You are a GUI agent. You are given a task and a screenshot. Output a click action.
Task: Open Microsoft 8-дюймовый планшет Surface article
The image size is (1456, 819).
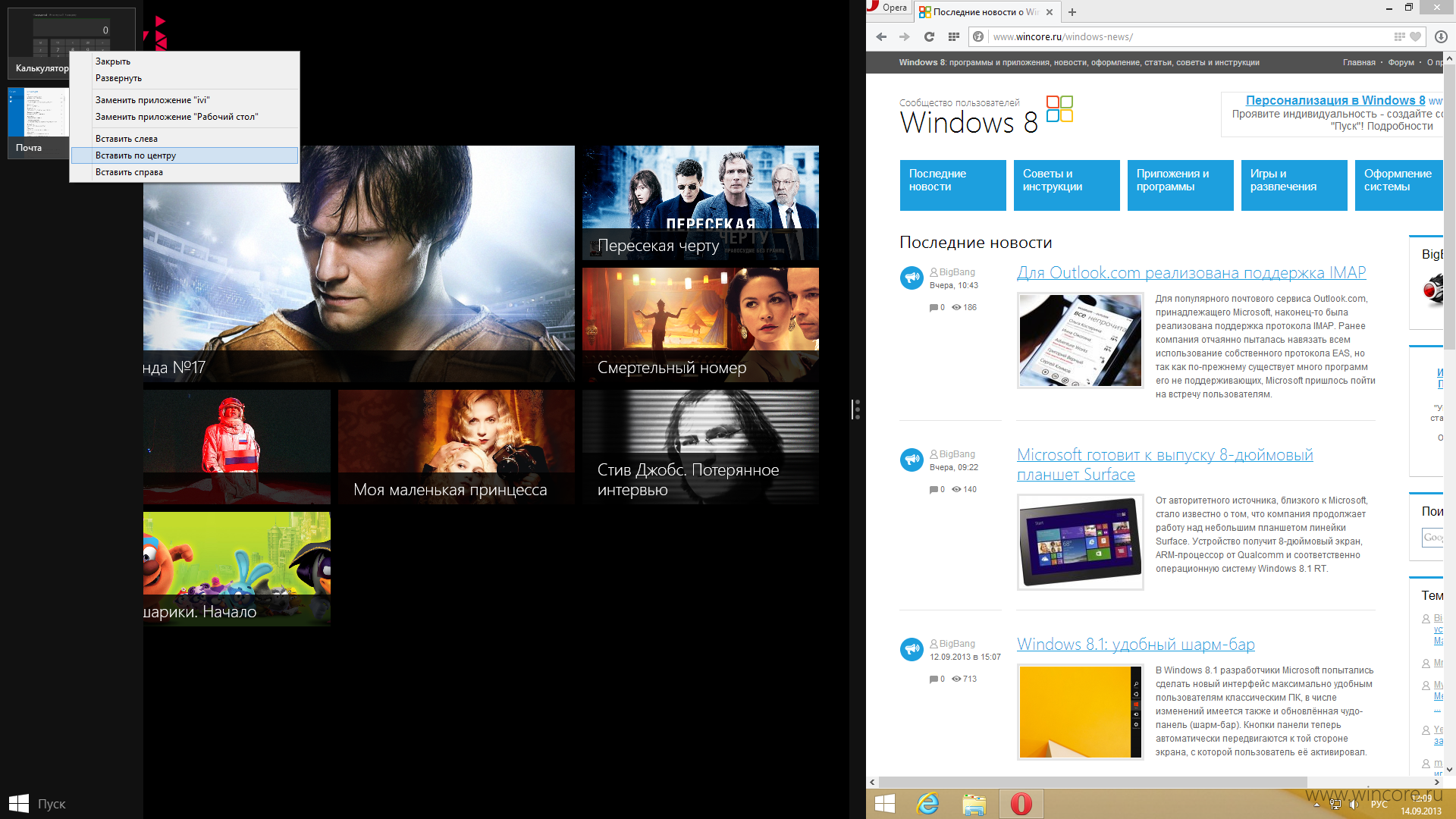pos(1165,465)
